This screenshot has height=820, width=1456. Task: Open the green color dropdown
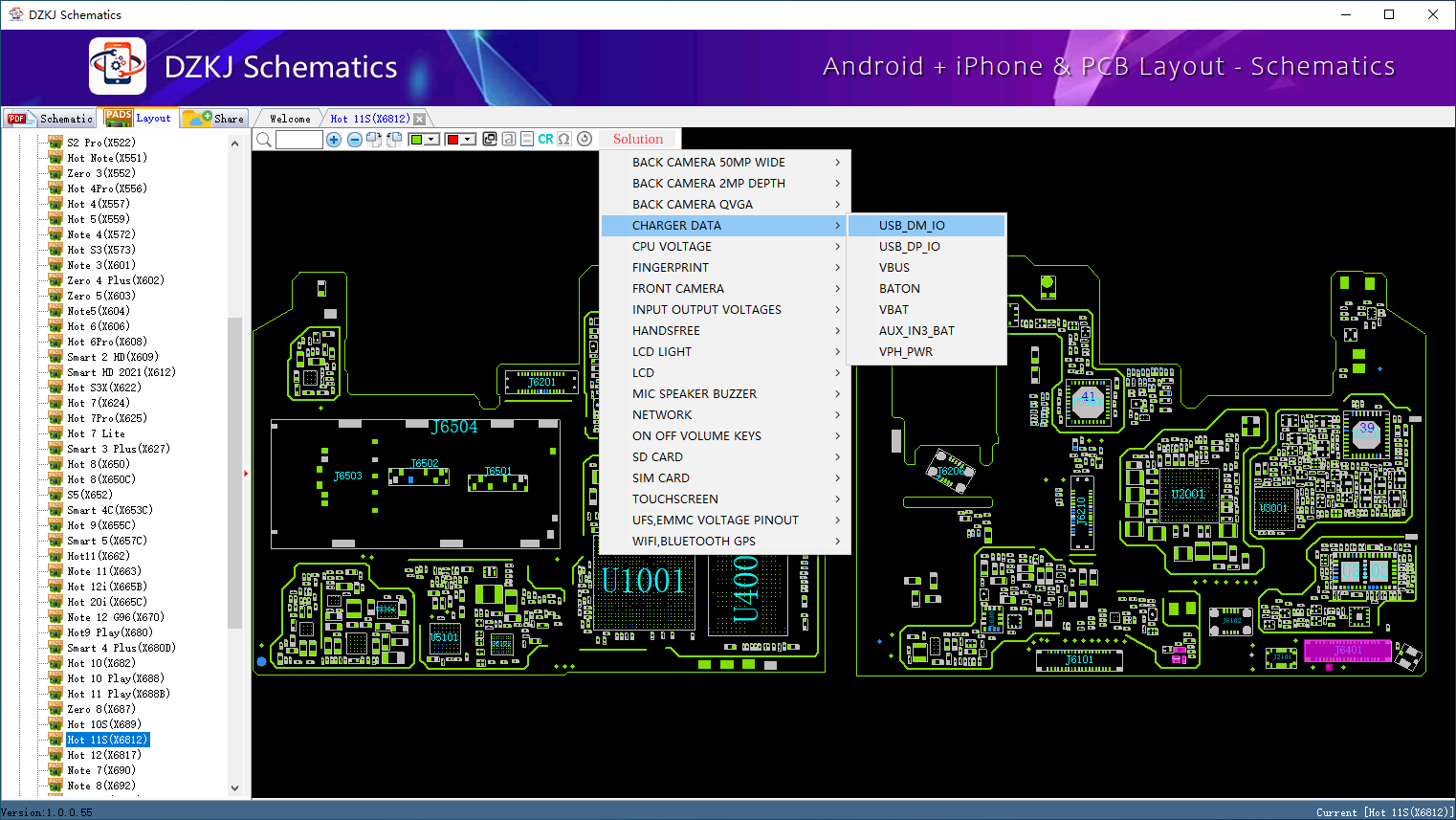click(432, 140)
